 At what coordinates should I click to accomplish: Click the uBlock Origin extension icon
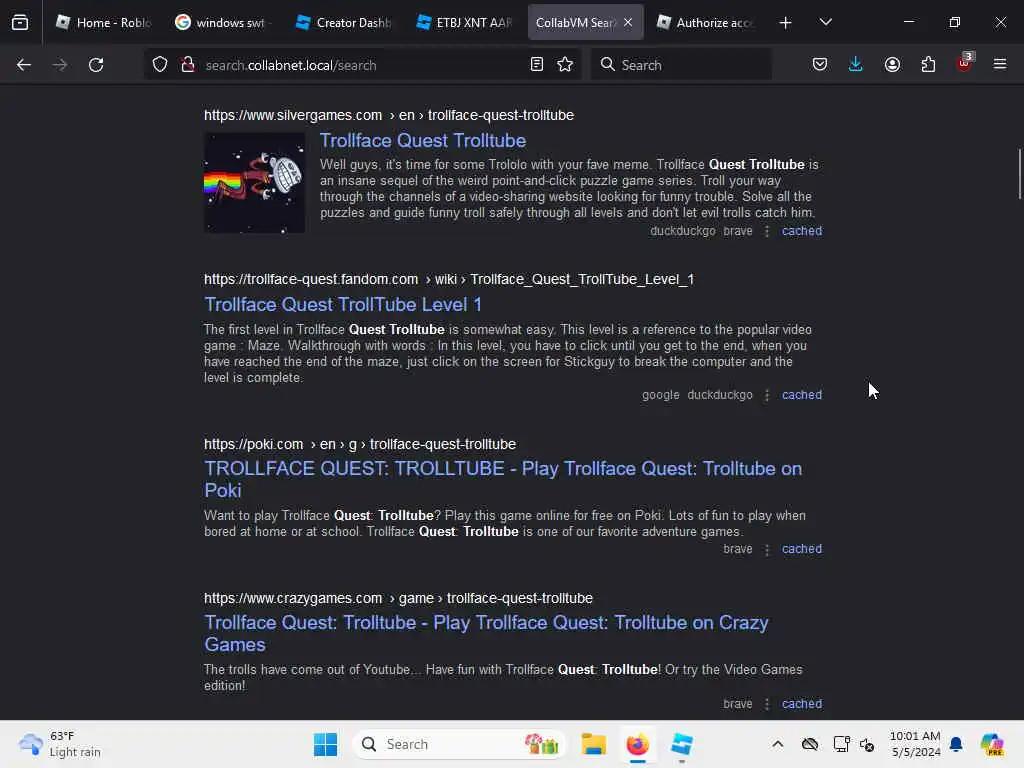(965, 63)
